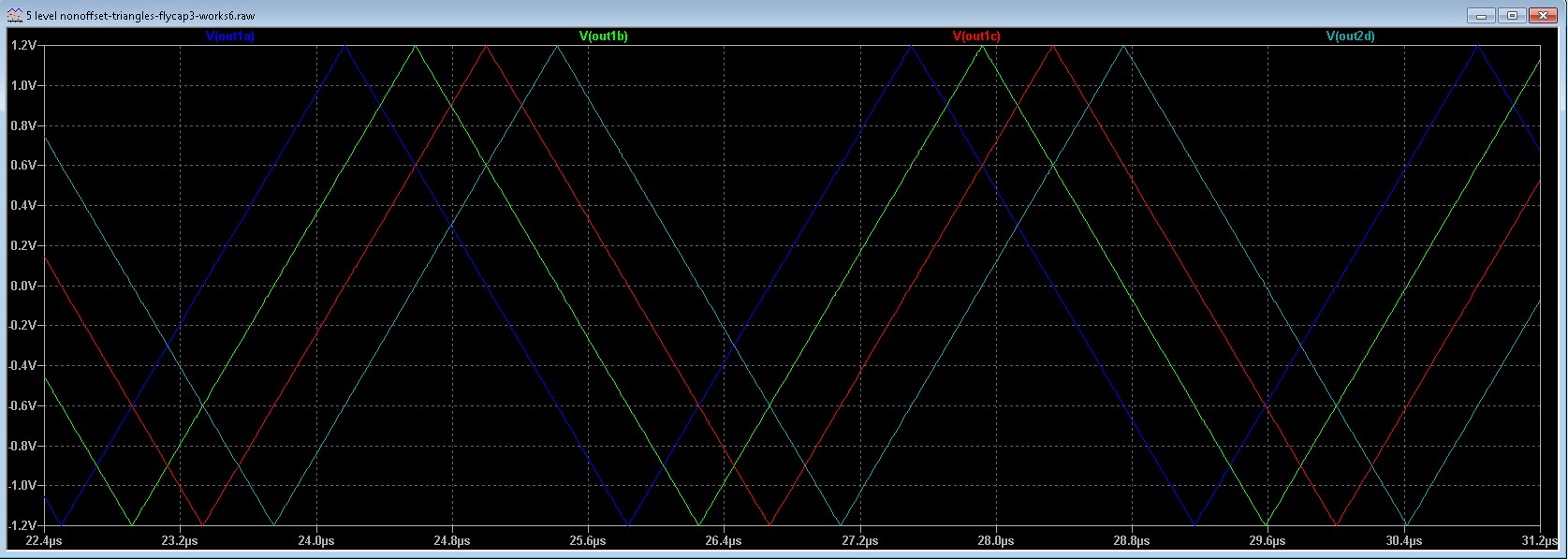Click the V(out2d) trace label
1568x559 pixels.
(x=1350, y=37)
